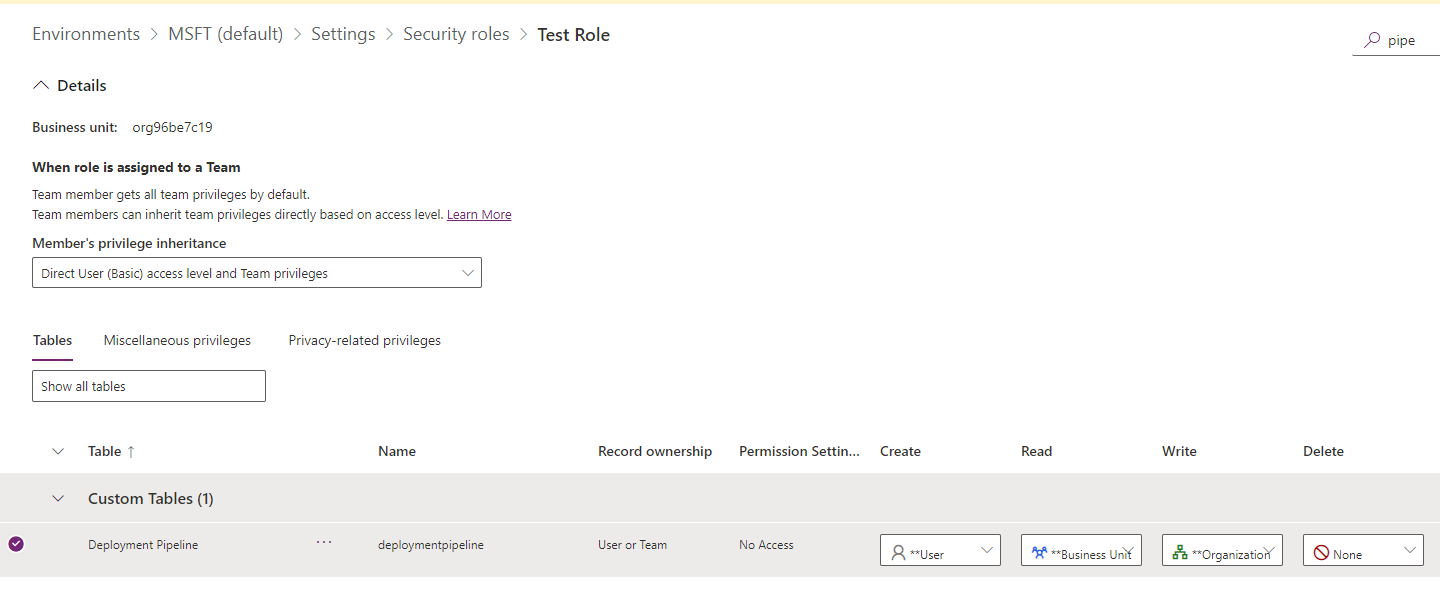Deselect the Deployment Pipeline row checkmark
The image size is (1440, 594).
(x=16, y=544)
